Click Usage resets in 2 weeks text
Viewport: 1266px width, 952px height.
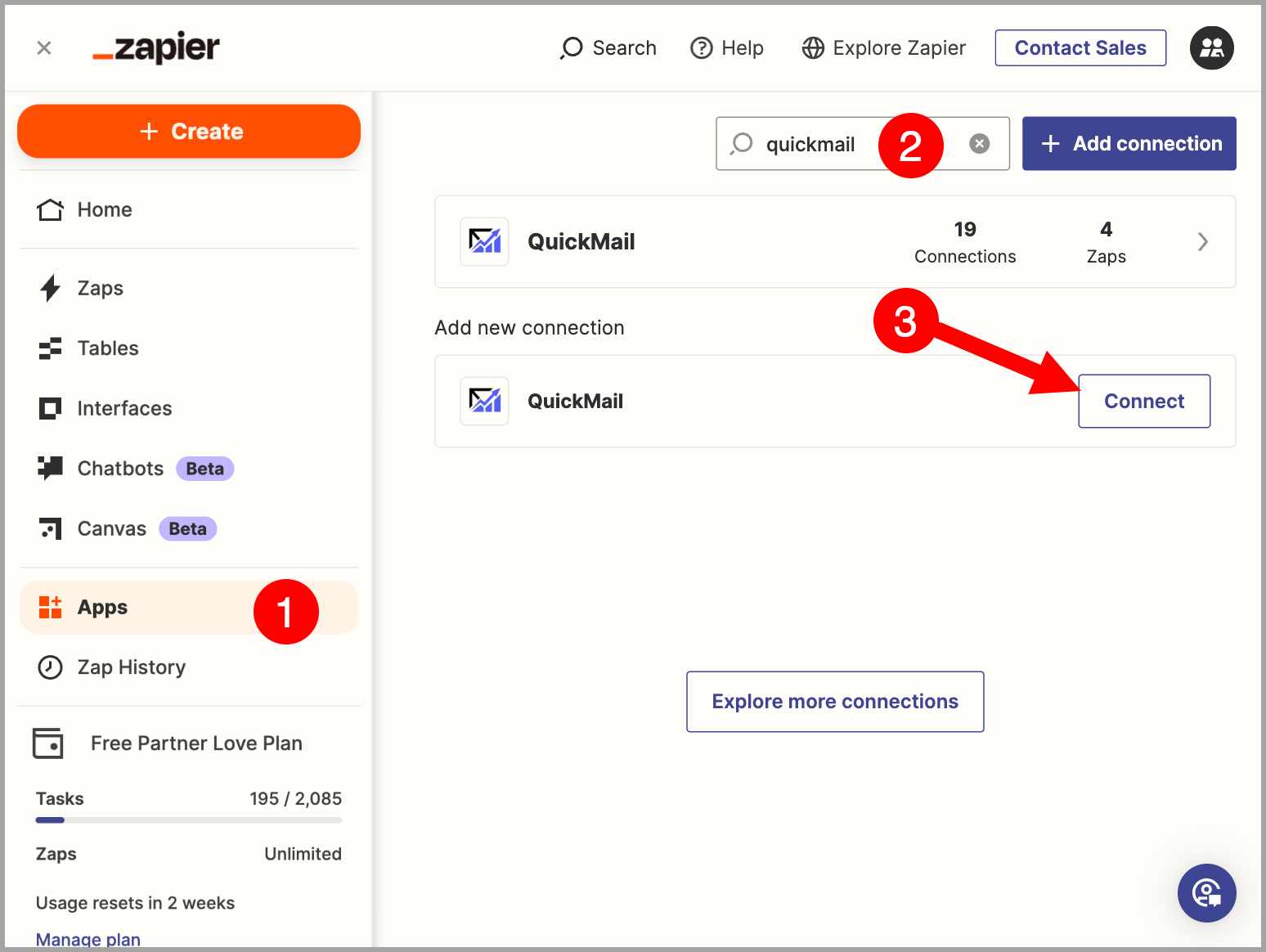coord(135,903)
